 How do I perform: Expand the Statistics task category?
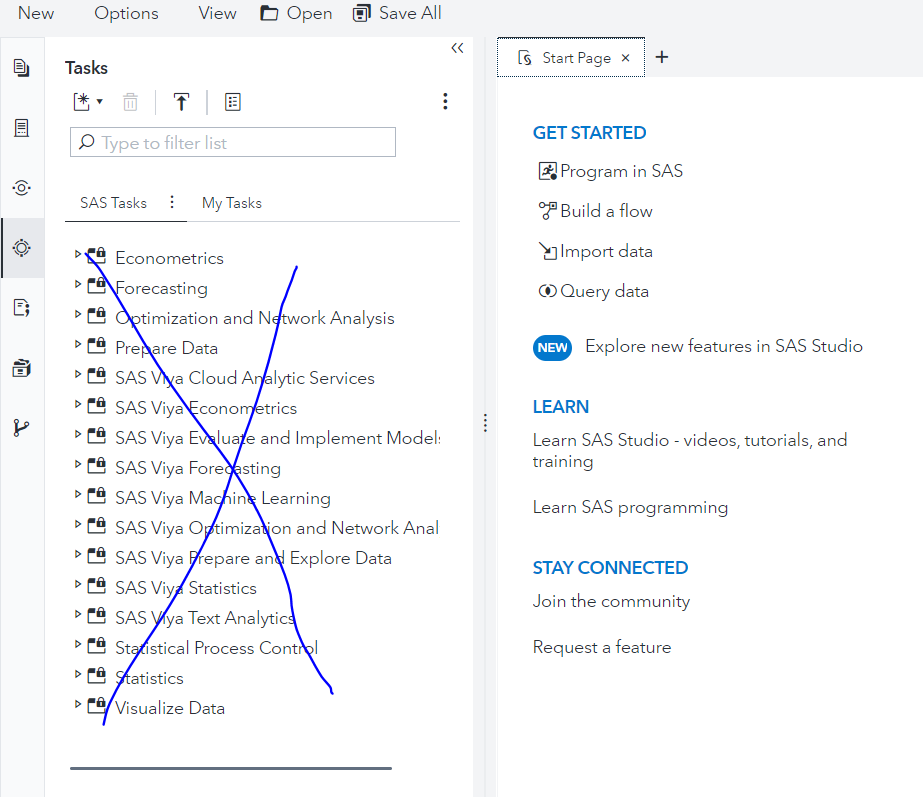79,677
